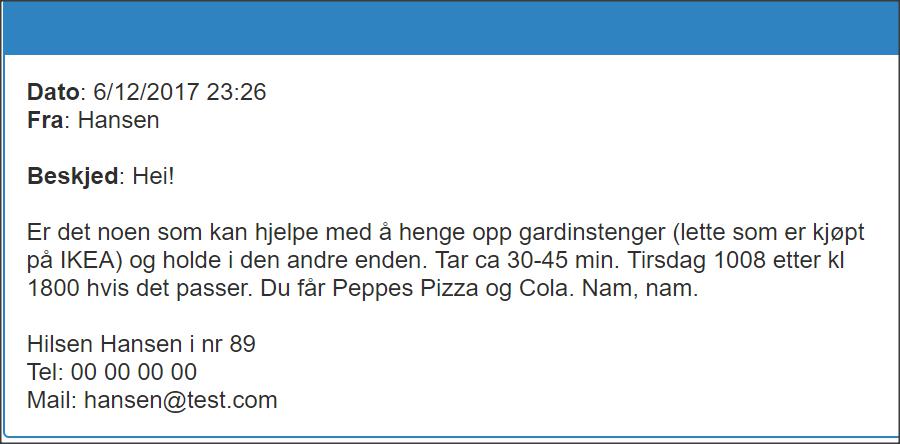Click the date 6/12/2017 23:26
The height and width of the screenshot is (444, 900).
[180, 92]
